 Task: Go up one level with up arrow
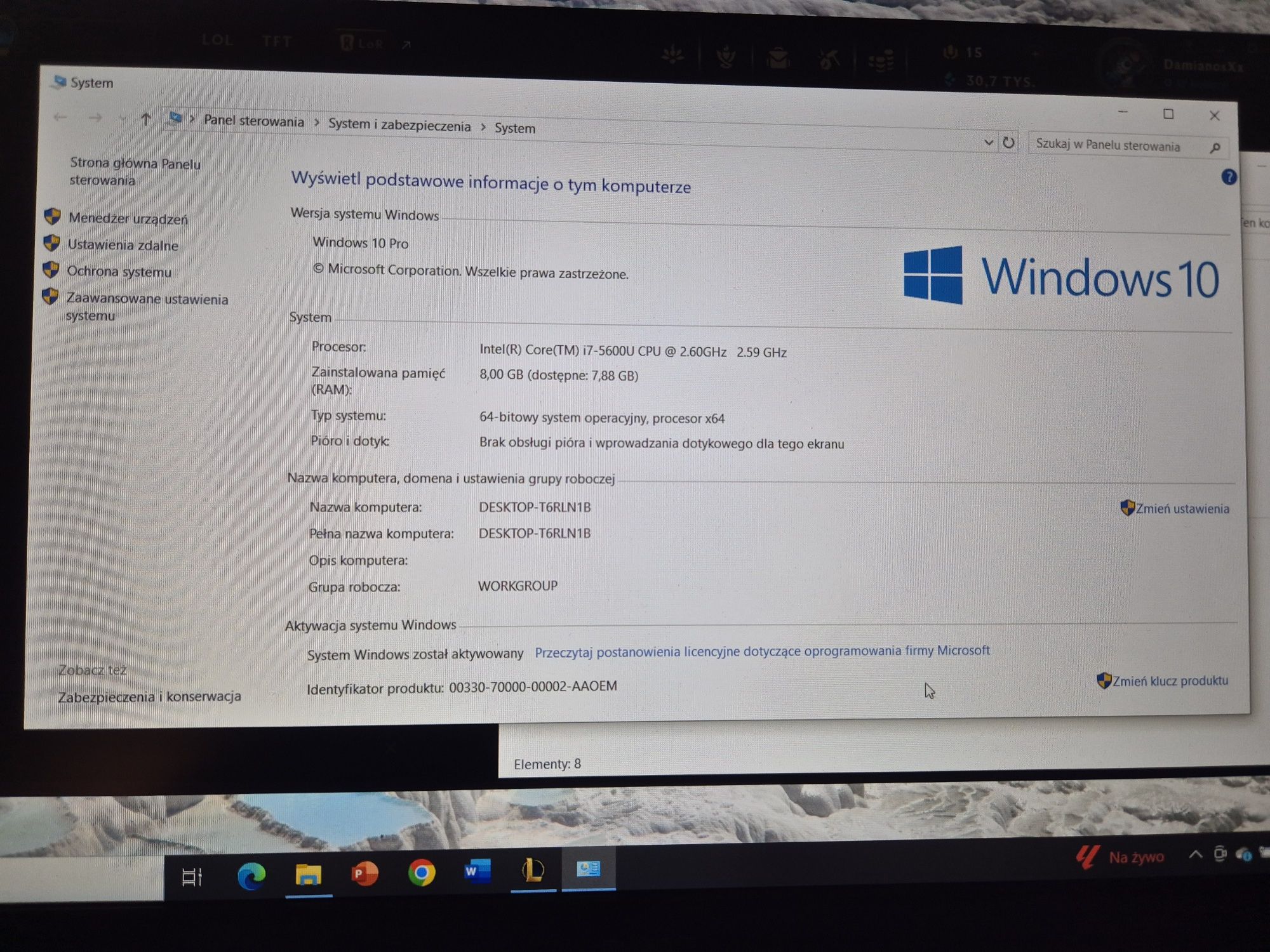[146, 119]
